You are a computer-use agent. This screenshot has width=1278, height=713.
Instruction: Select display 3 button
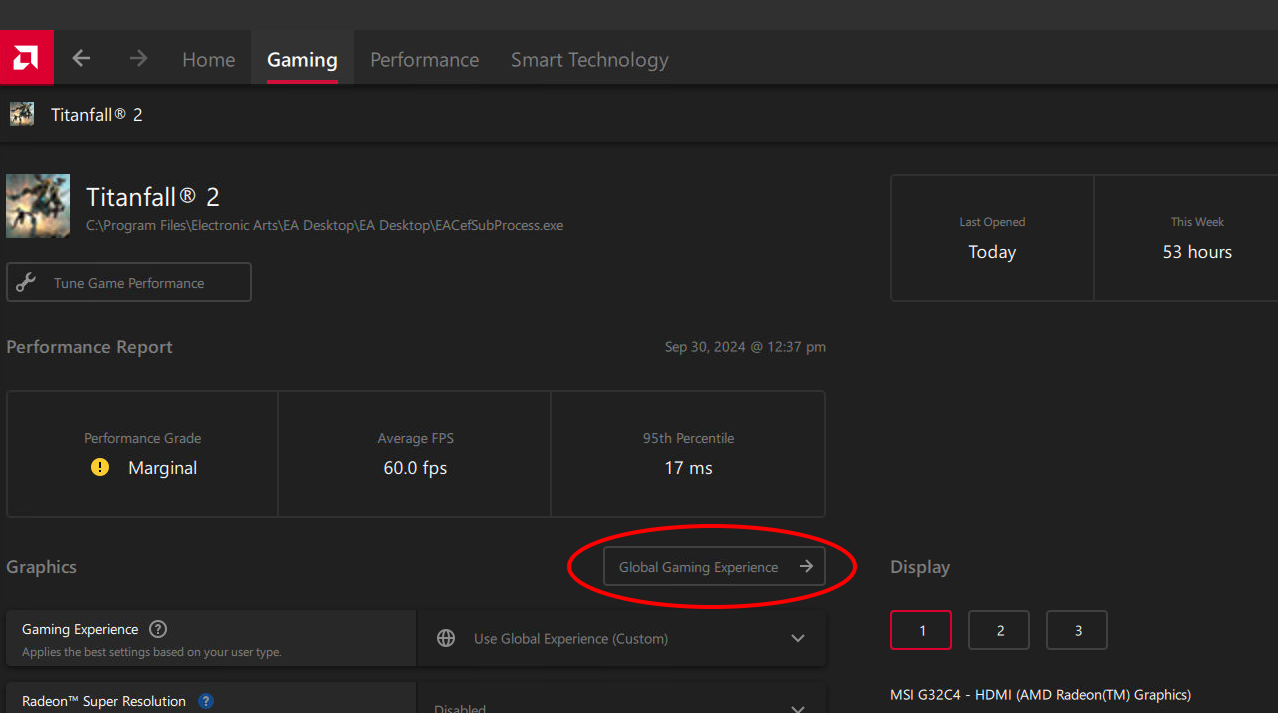(1077, 630)
